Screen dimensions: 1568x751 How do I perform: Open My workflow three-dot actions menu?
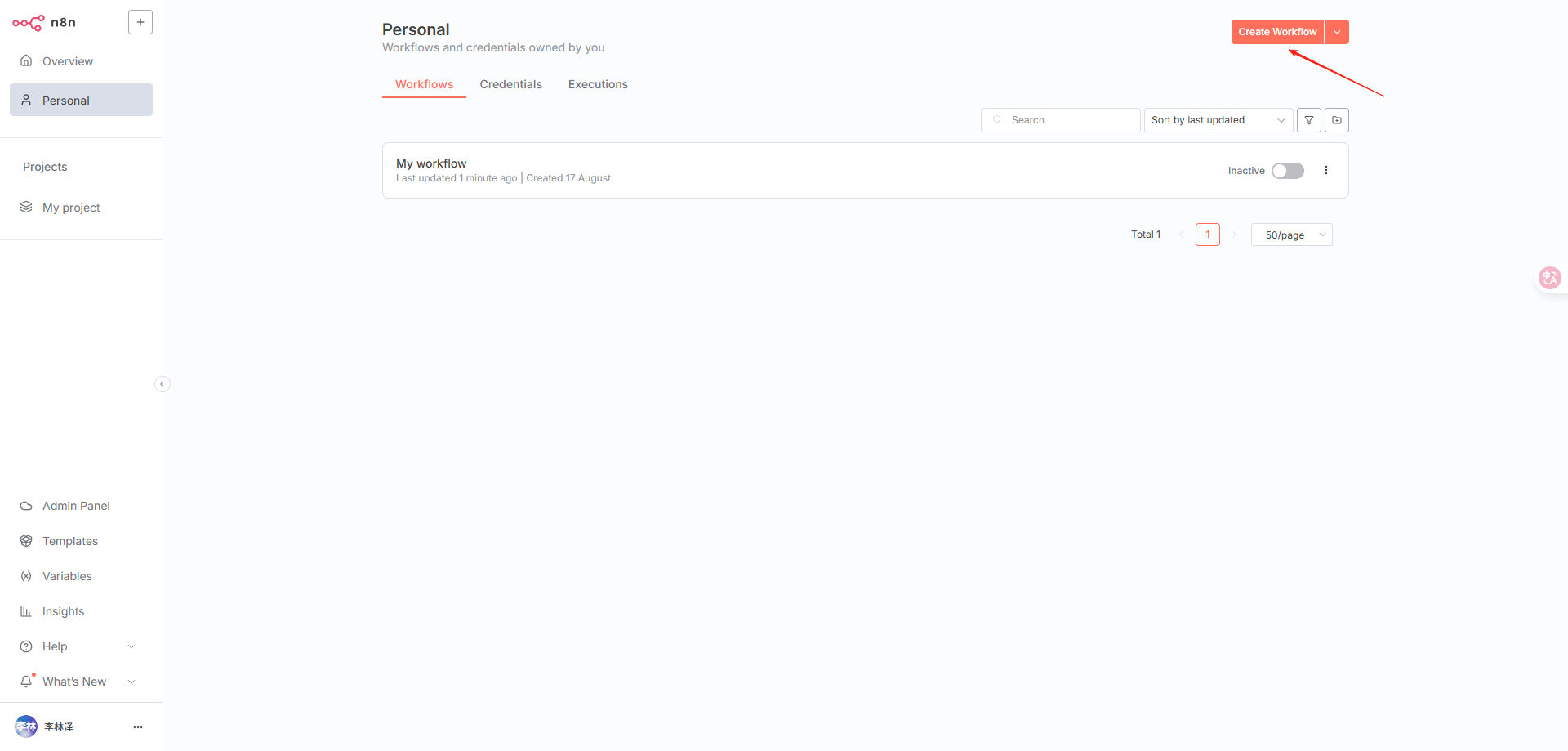click(x=1326, y=171)
